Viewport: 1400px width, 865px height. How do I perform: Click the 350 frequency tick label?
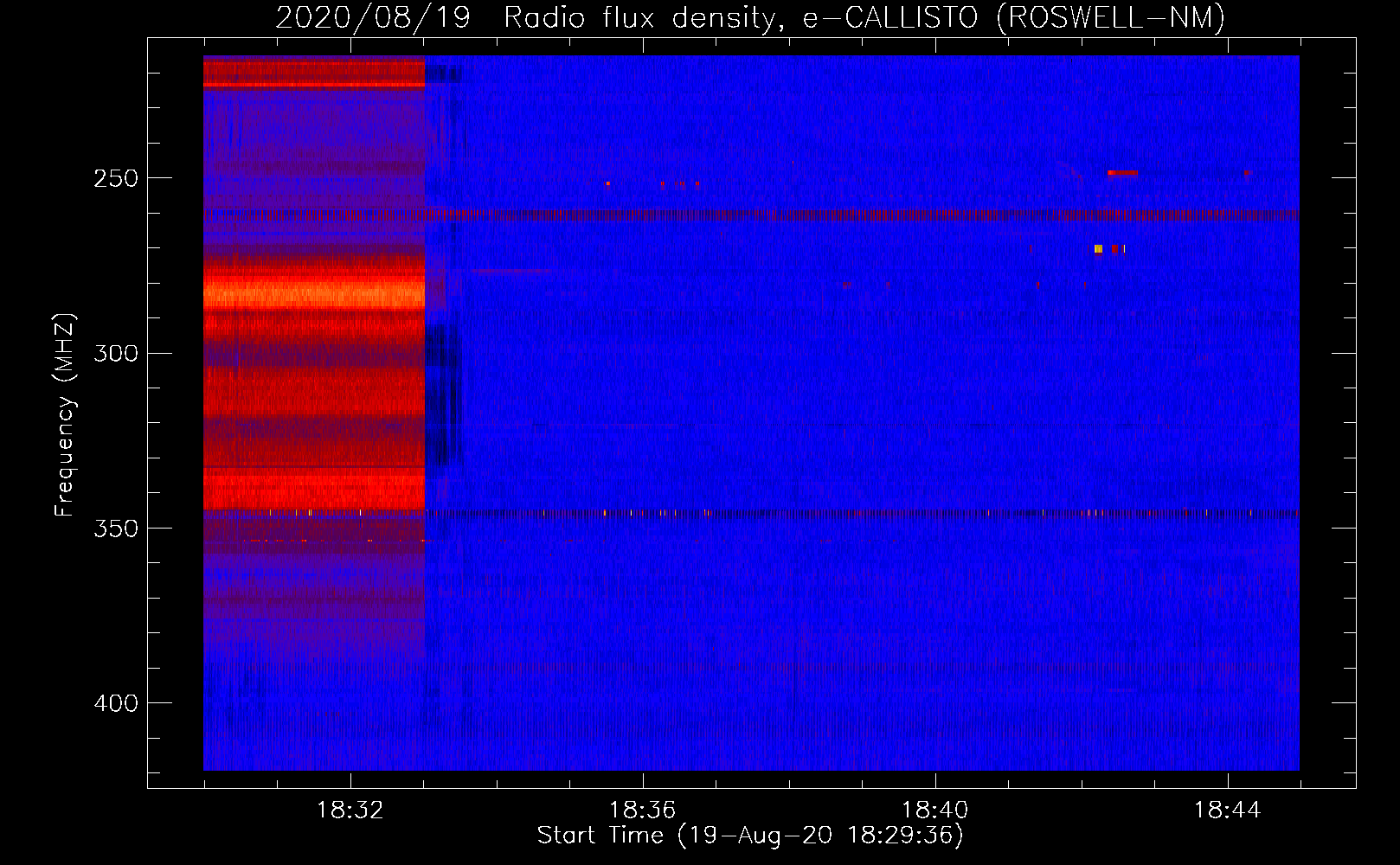click(x=116, y=529)
